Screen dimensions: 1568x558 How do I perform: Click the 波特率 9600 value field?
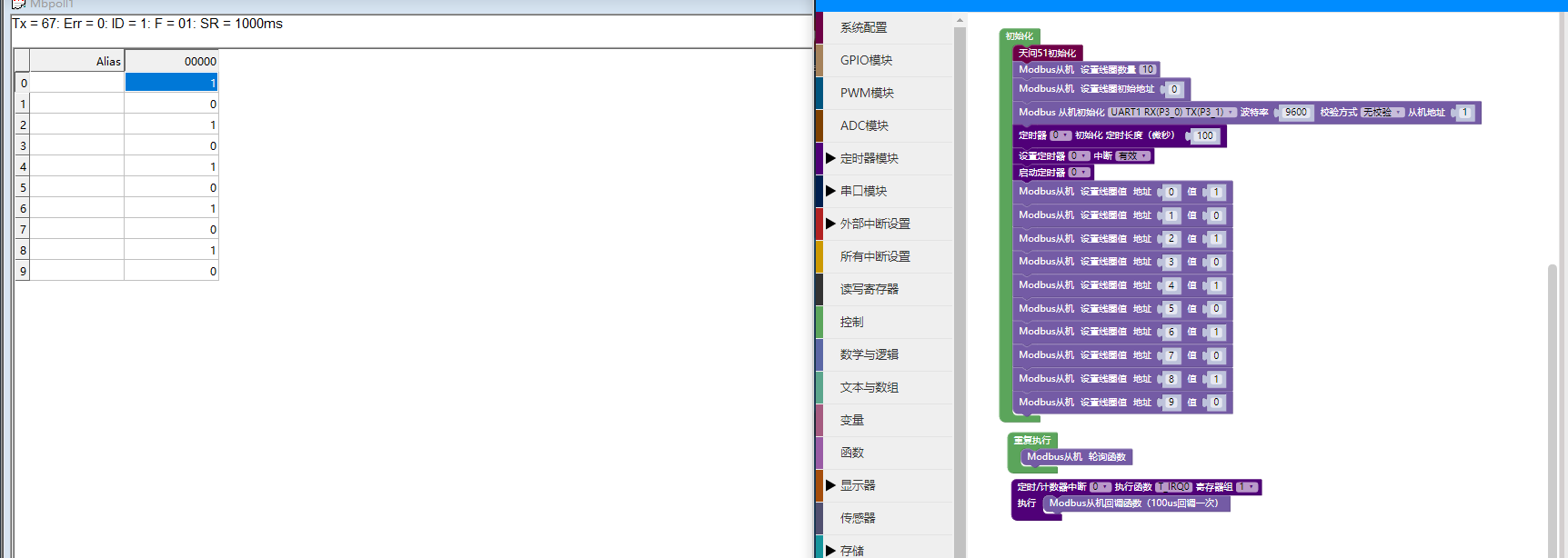[x=1295, y=113]
